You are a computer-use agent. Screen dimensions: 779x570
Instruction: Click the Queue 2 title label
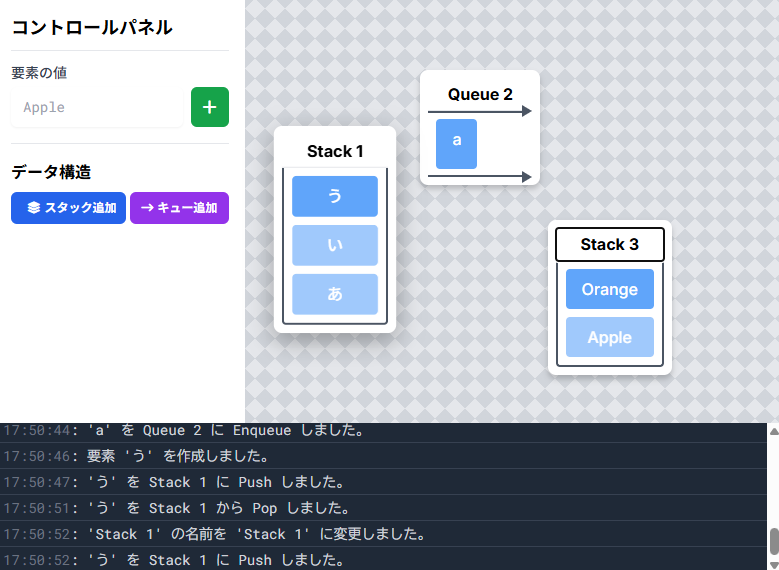pos(480,94)
